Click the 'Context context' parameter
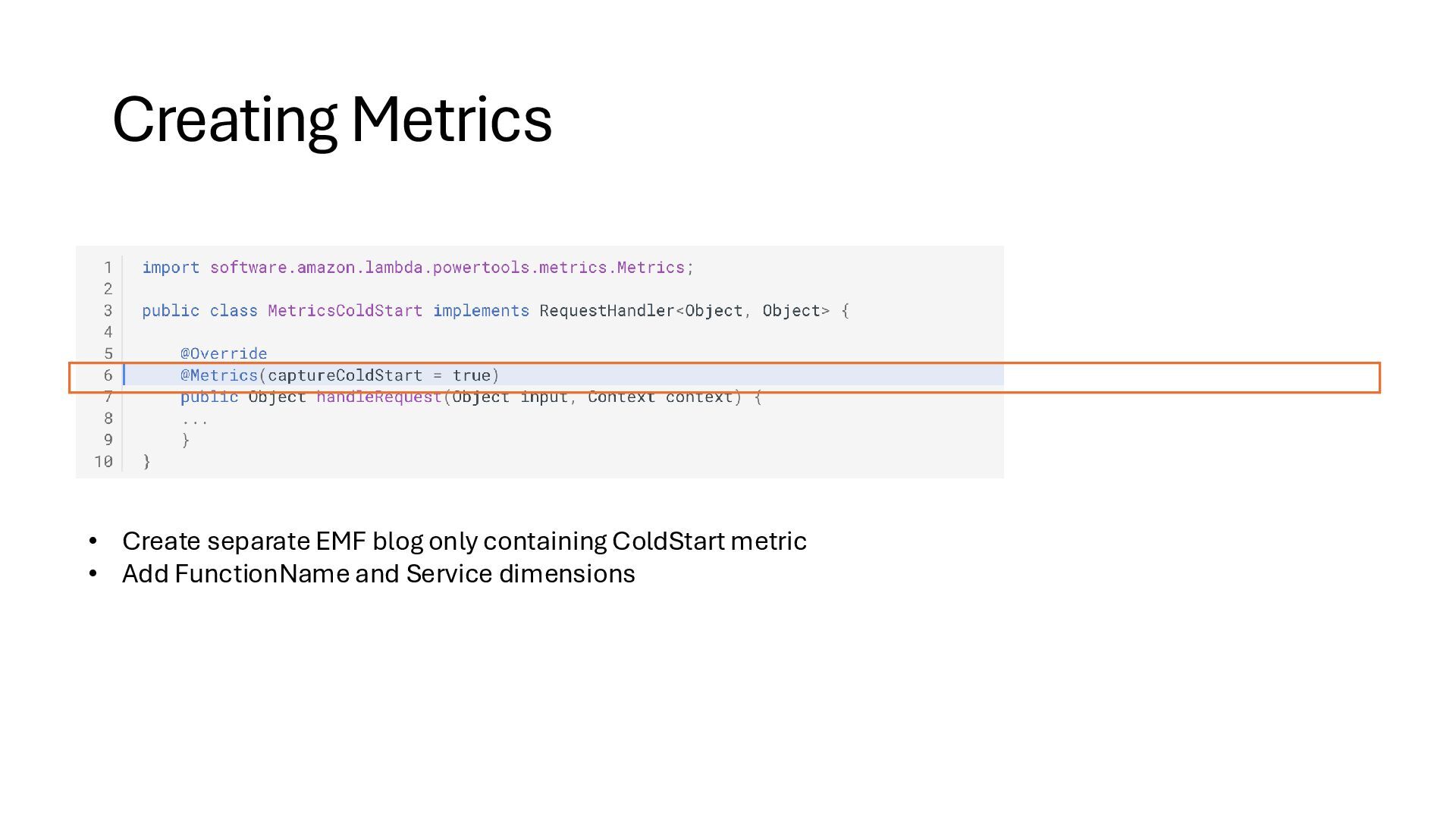The image size is (1456, 819). click(x=661, y=397)
